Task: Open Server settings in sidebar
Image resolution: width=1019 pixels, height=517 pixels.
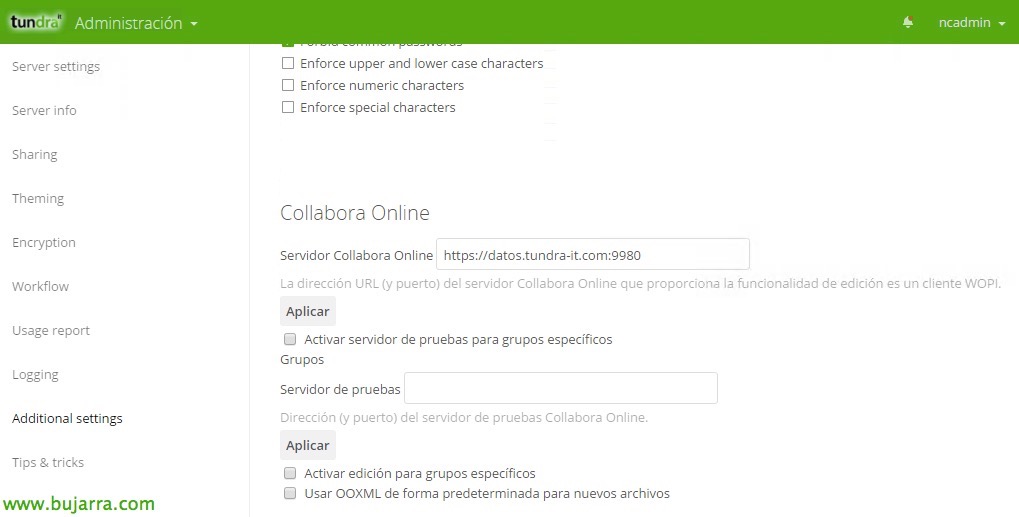Action: [x=56, y=67]
